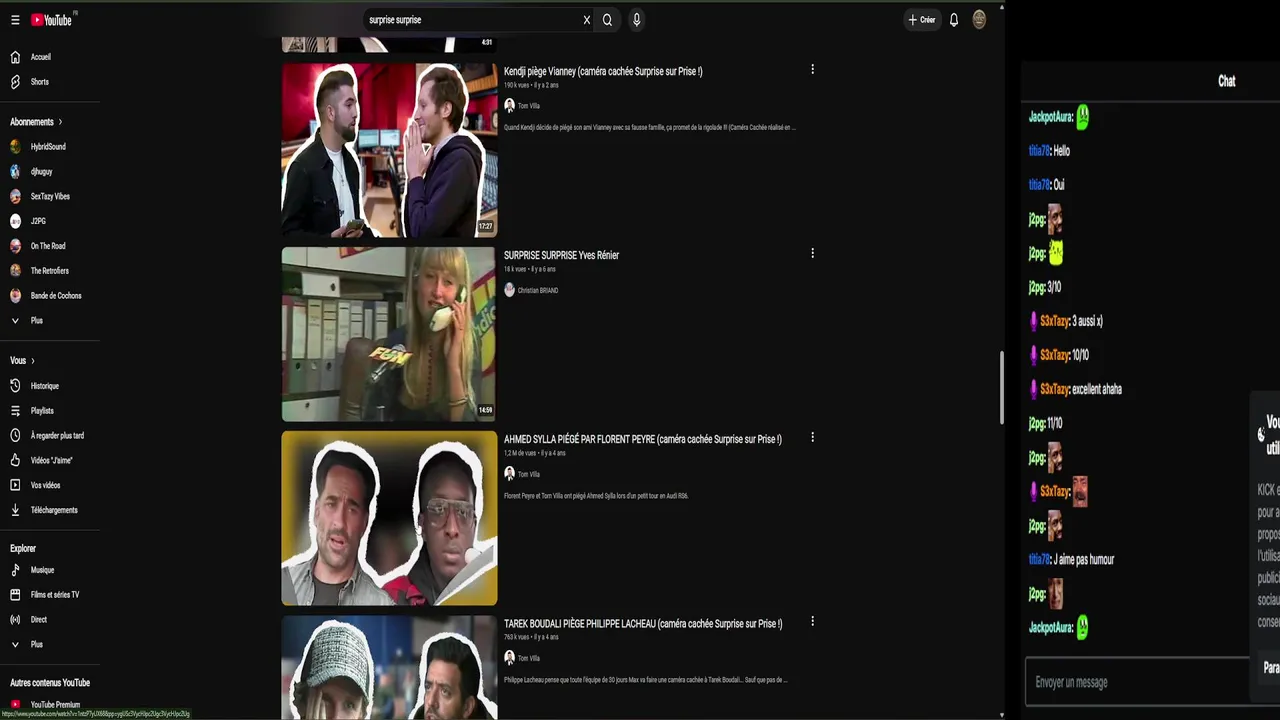Select the titia78 Hello chat username
1280x720 pixels.
click(x=1039, y=151)
